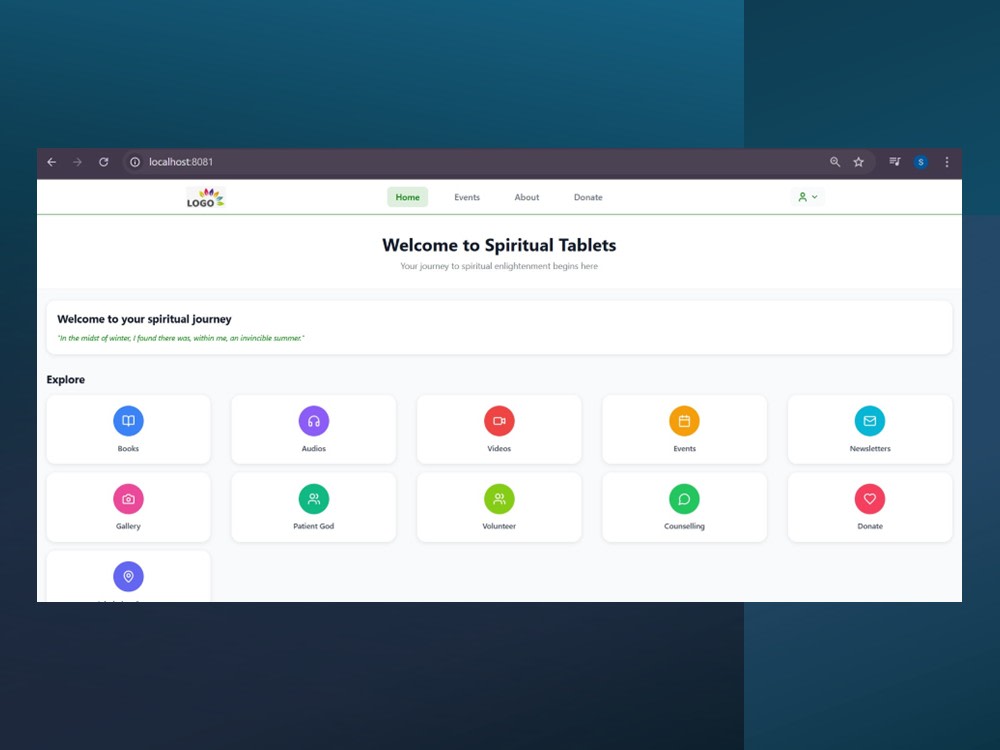
Task: Click the site logo image
Action: tap(205, 198)
